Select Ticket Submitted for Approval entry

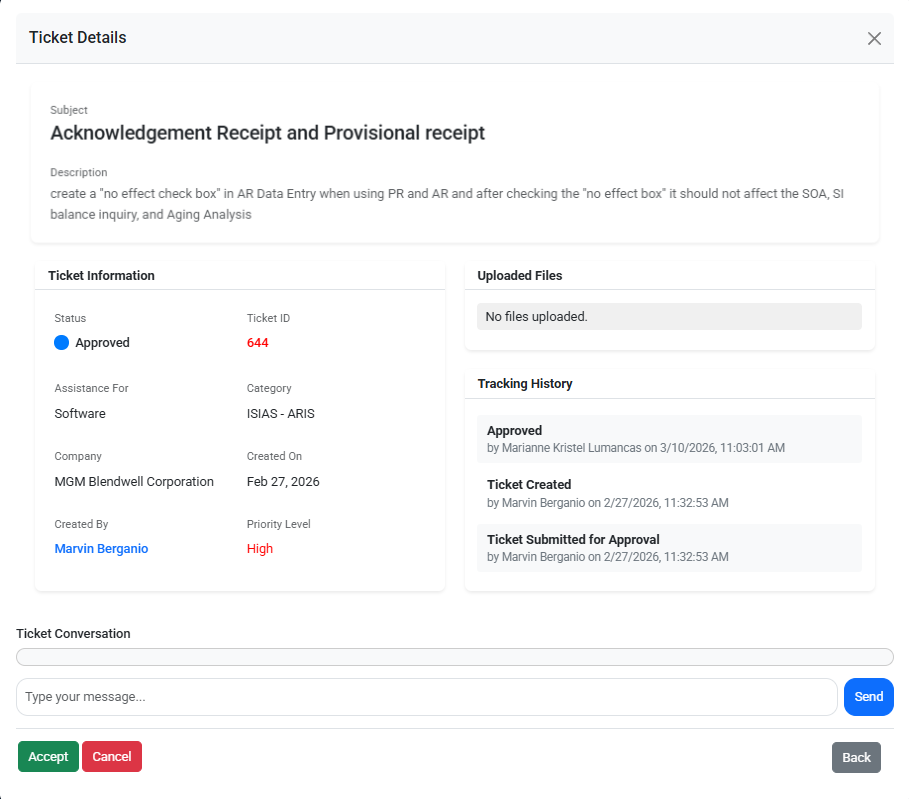click(x=669, y=548)
